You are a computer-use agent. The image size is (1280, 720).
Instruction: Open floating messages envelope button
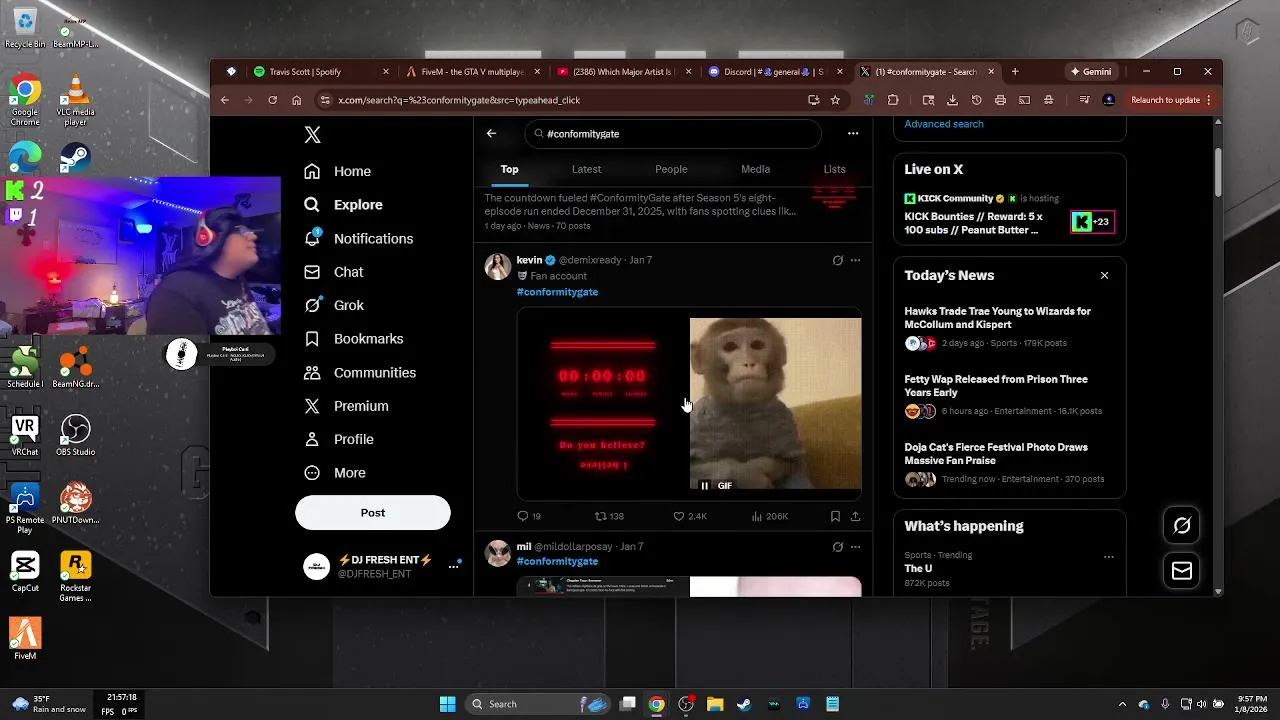[1182, 571]
